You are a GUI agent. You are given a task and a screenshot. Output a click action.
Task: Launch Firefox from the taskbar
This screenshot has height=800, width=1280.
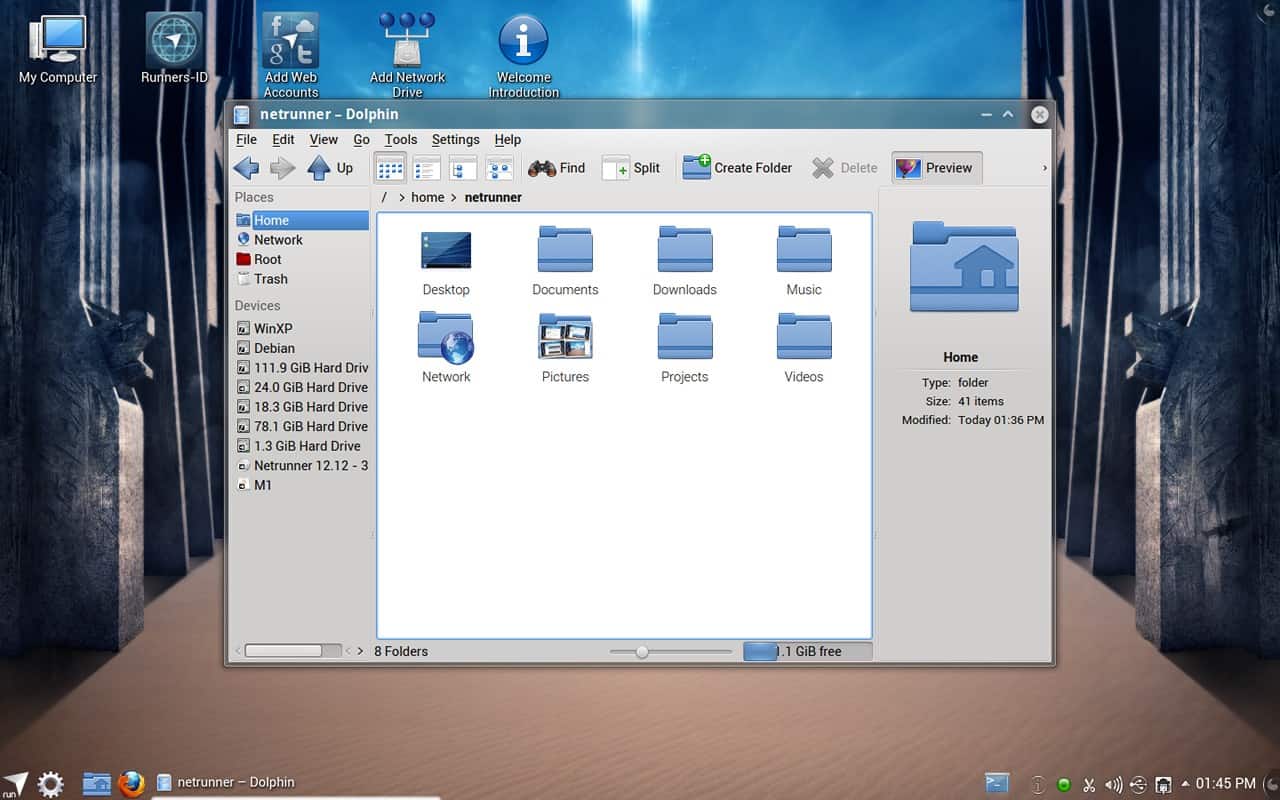coord(131,783)
